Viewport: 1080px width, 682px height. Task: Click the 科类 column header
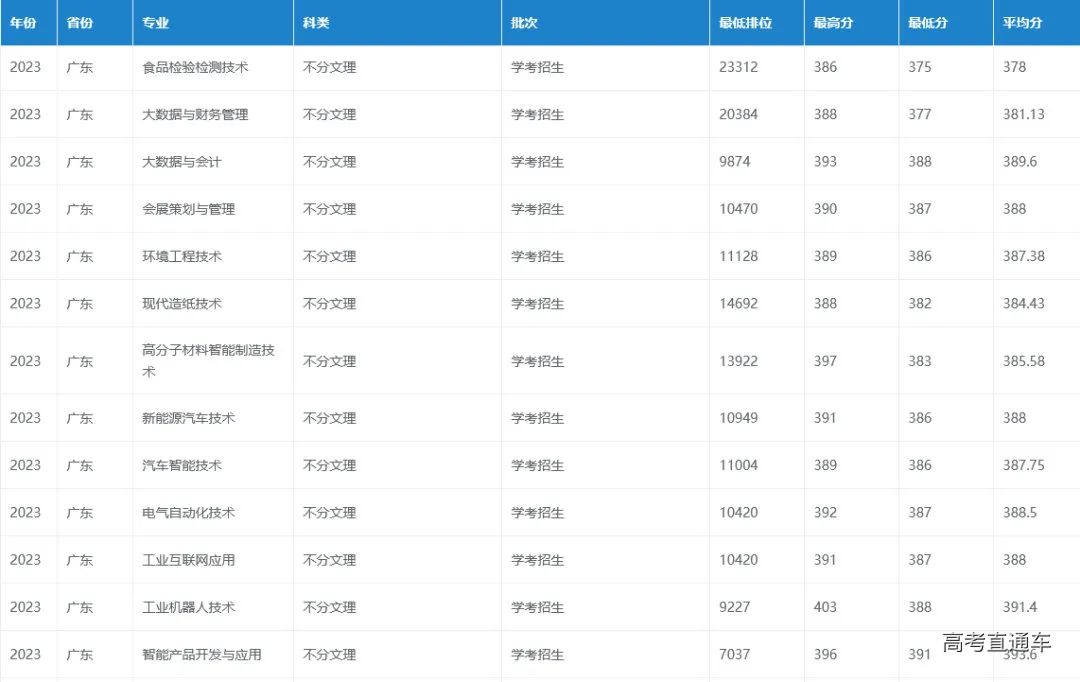coord(315,22)
